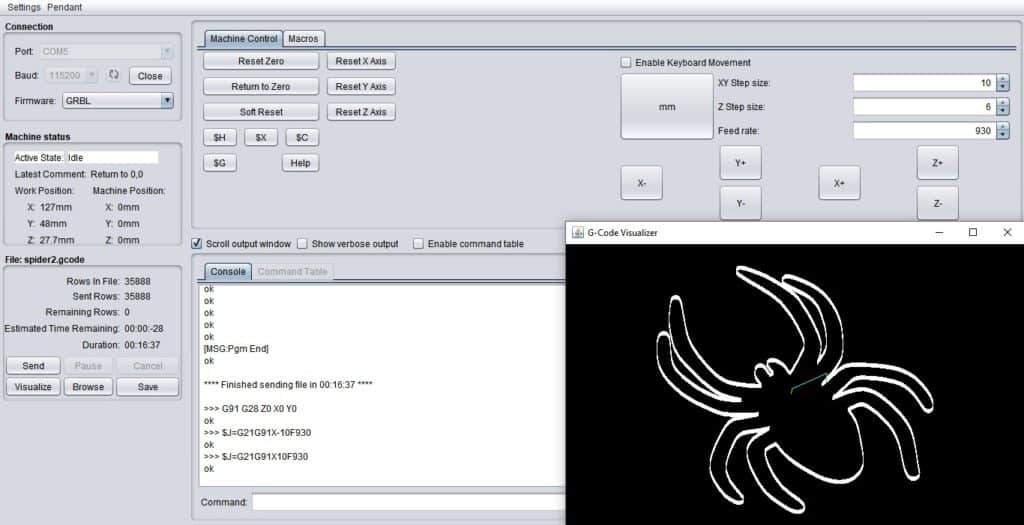Click the [MSG:Pgm End] console line
The image size is (1024, 525).
[236, 349]
